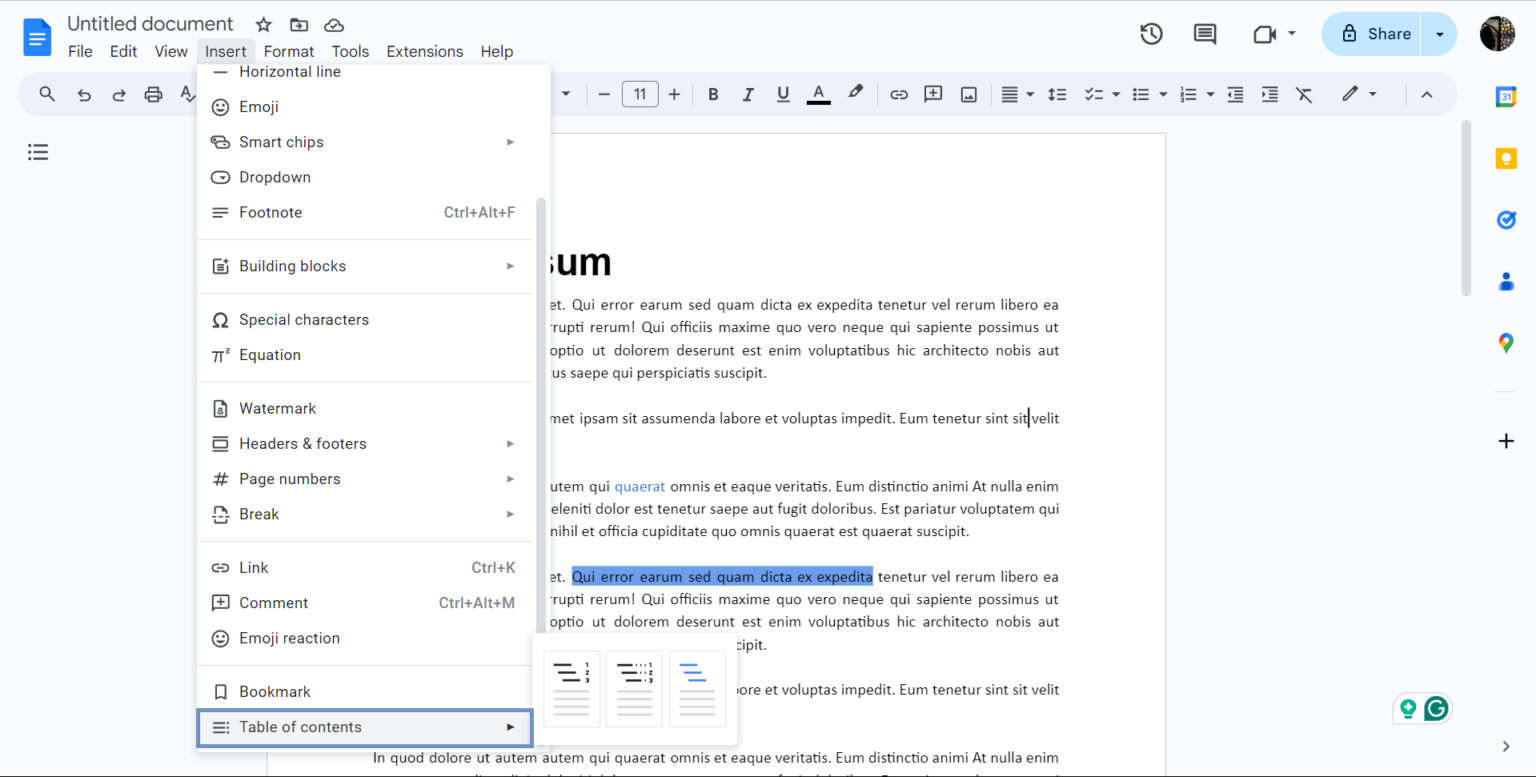Insert an image from the toolbar

(x=968, y=93)
